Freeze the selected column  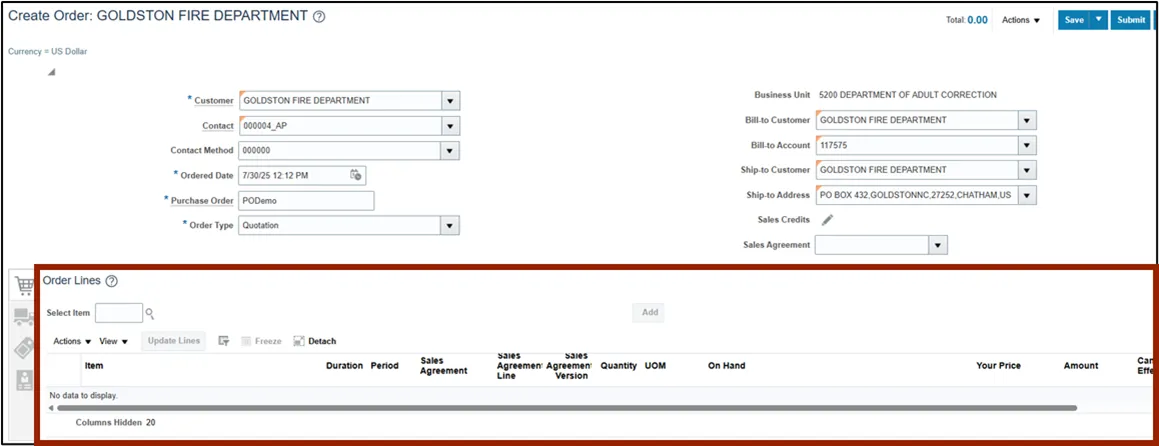pyautogui.click(x=262, y=341)
